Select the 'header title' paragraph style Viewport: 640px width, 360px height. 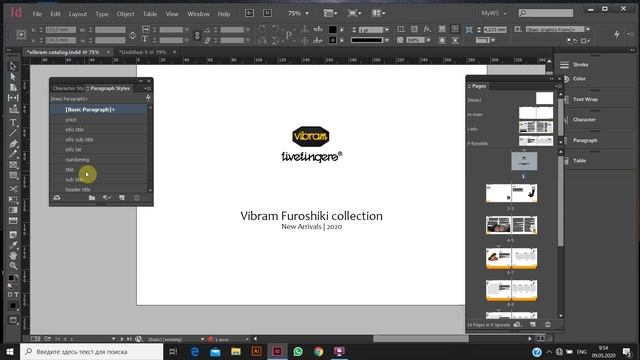pyautogui.click(x=98, y=189)
